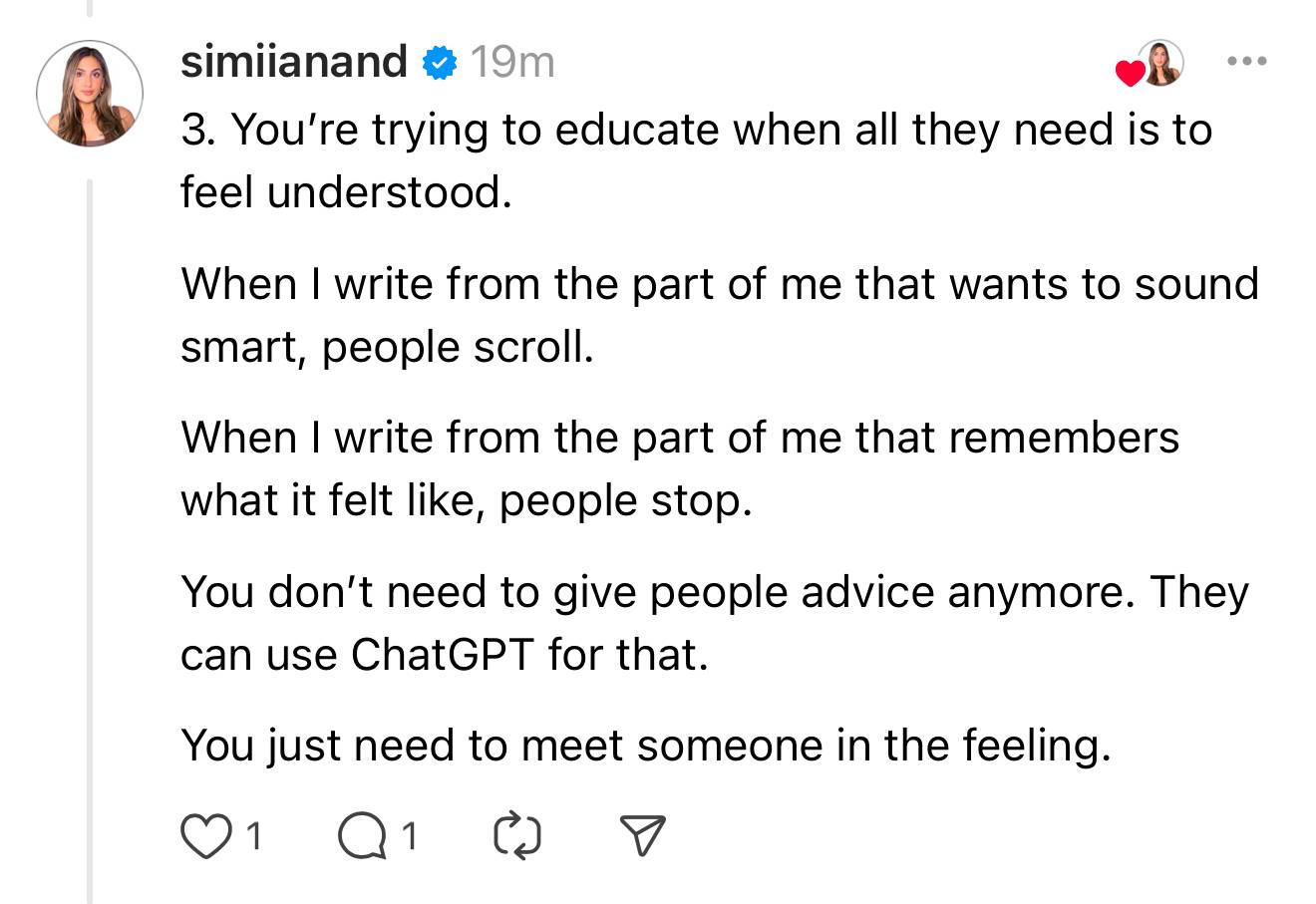Share the post with the paper plane icon
Screen dimensions: 1316x904
pos(643,836)
